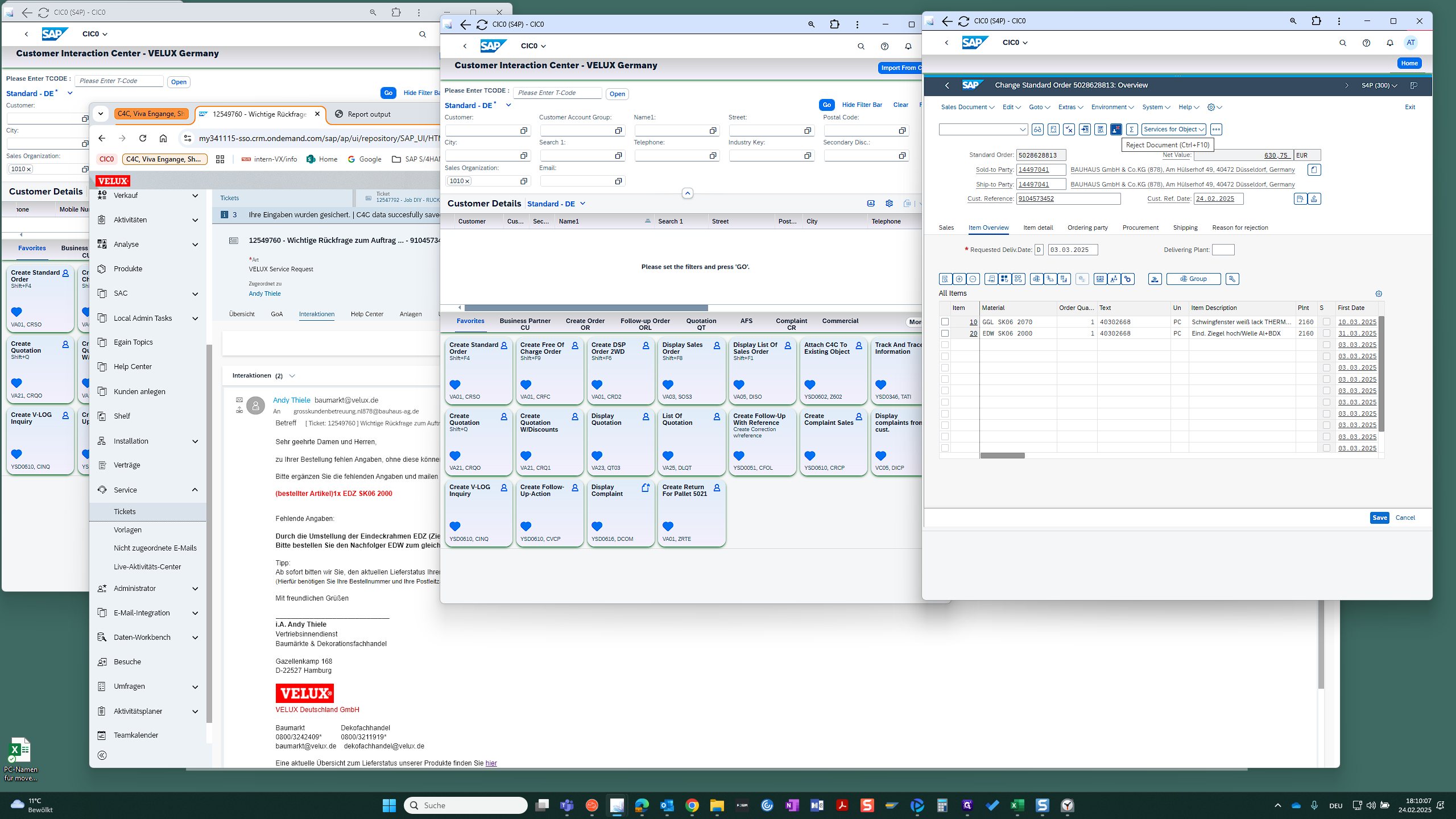
Task: Click the Save button in order window
Action: (1379, 518)
